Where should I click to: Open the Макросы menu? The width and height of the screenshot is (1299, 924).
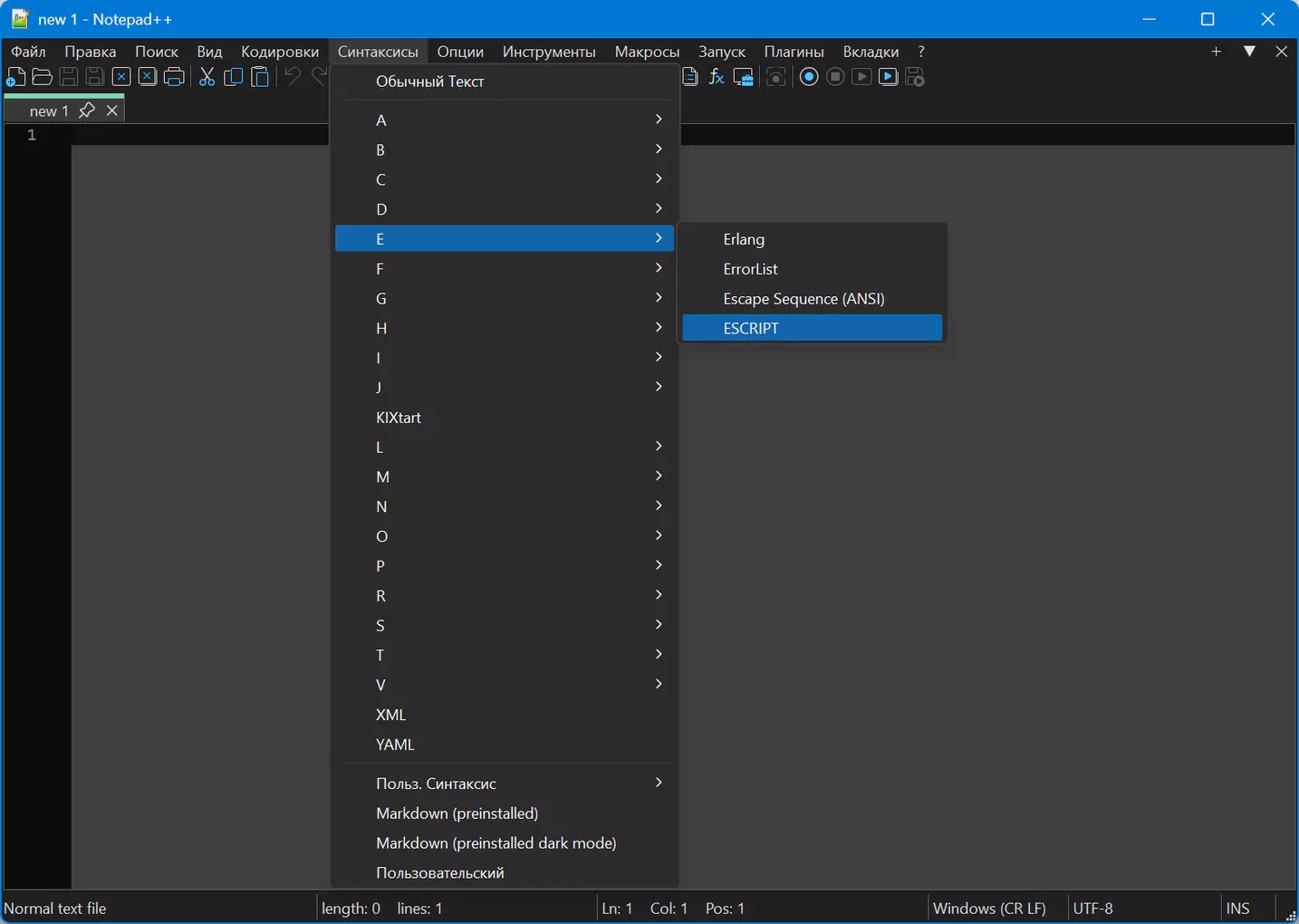click(647, 52)
